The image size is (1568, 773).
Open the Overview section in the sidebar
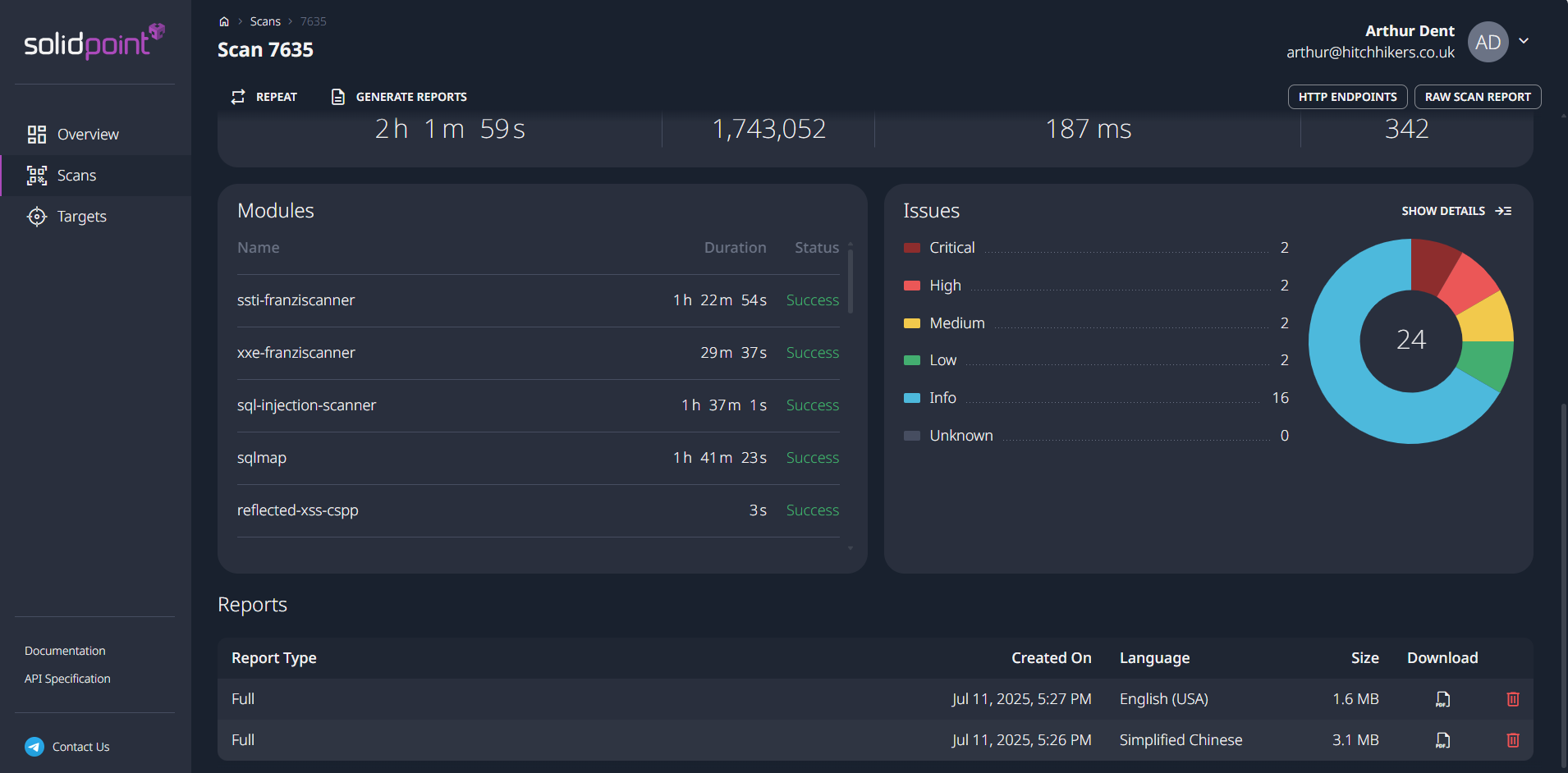pos(87,134)
